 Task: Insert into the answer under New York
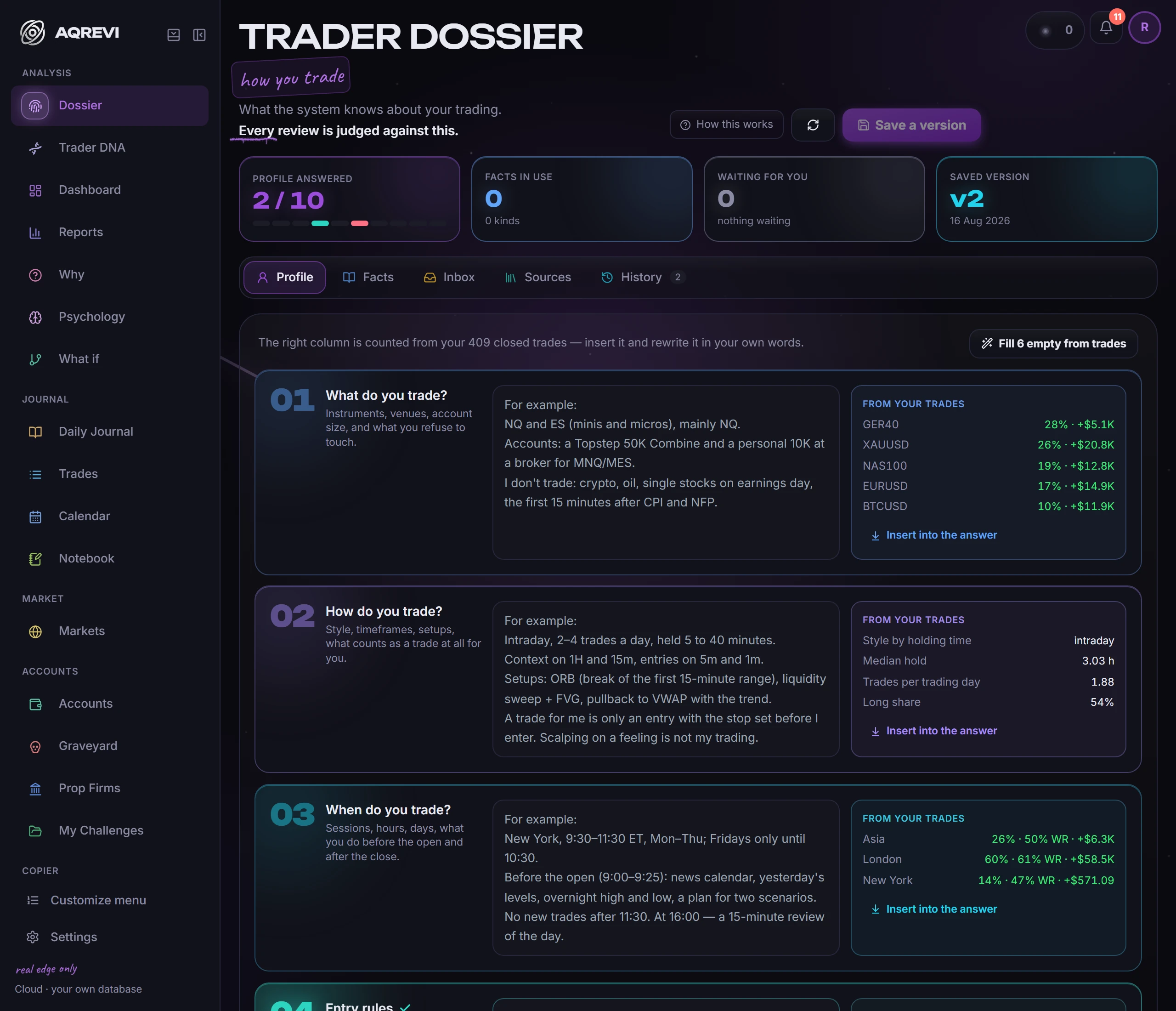(933, 909)
